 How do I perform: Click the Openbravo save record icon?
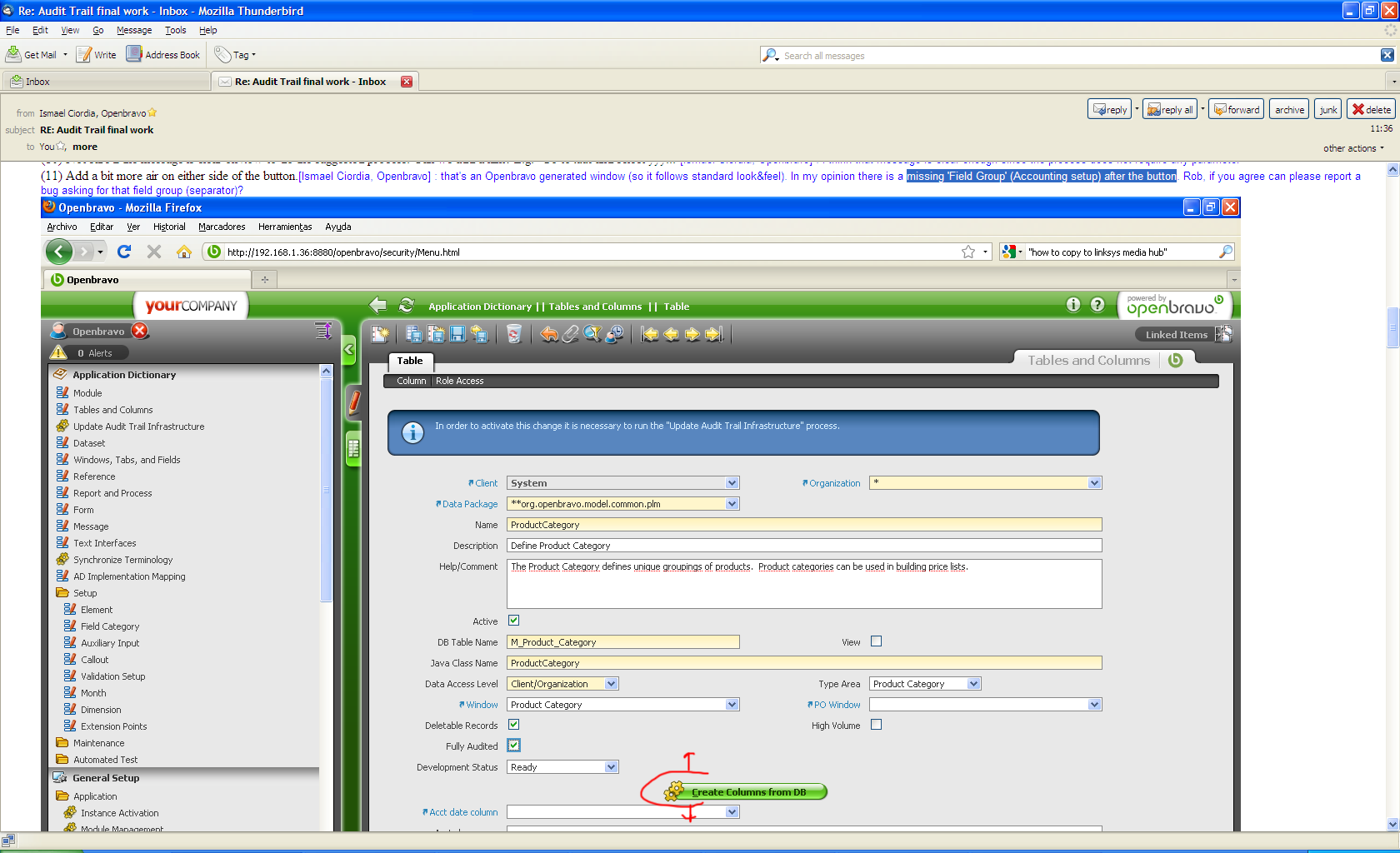click(x=457, y=334)
